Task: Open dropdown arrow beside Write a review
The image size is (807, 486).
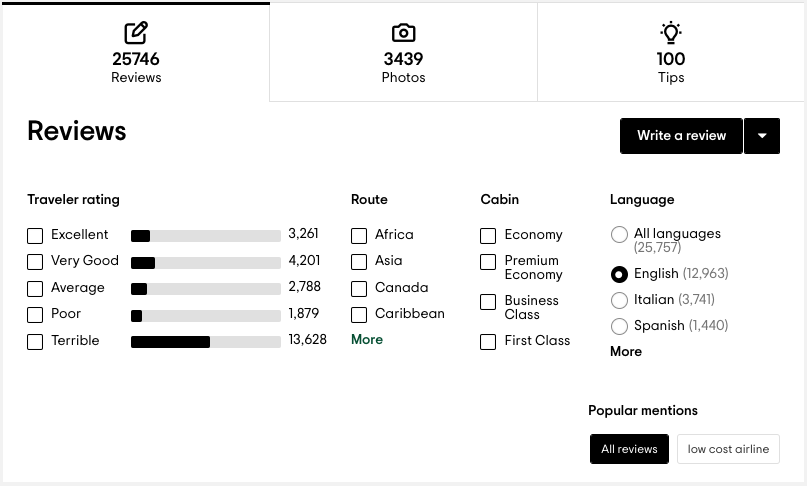Action: (x=762, y=136)
